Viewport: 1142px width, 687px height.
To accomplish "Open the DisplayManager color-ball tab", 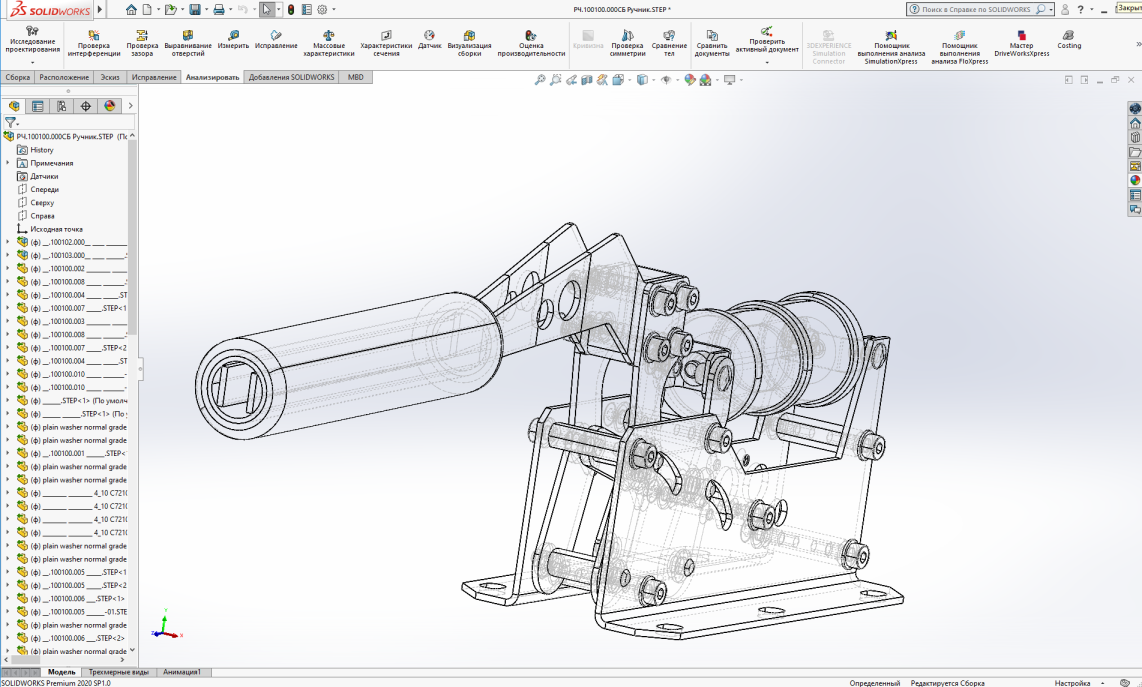I will click(109, 106).
